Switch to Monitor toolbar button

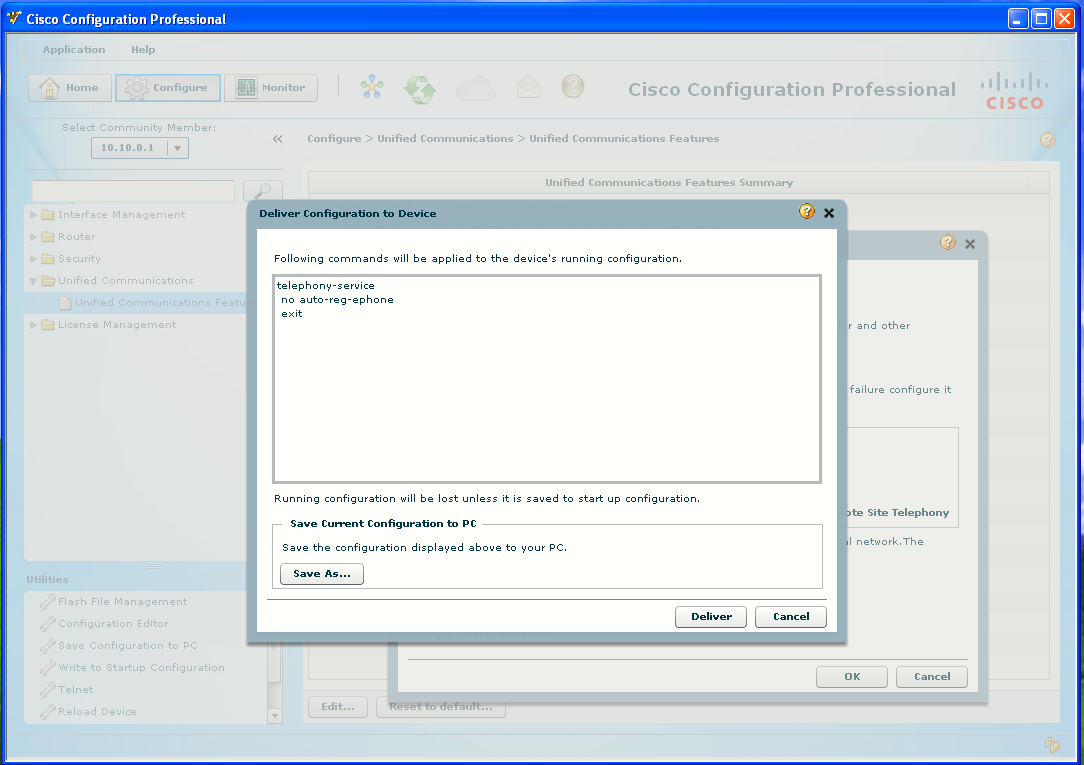(271, 88)
